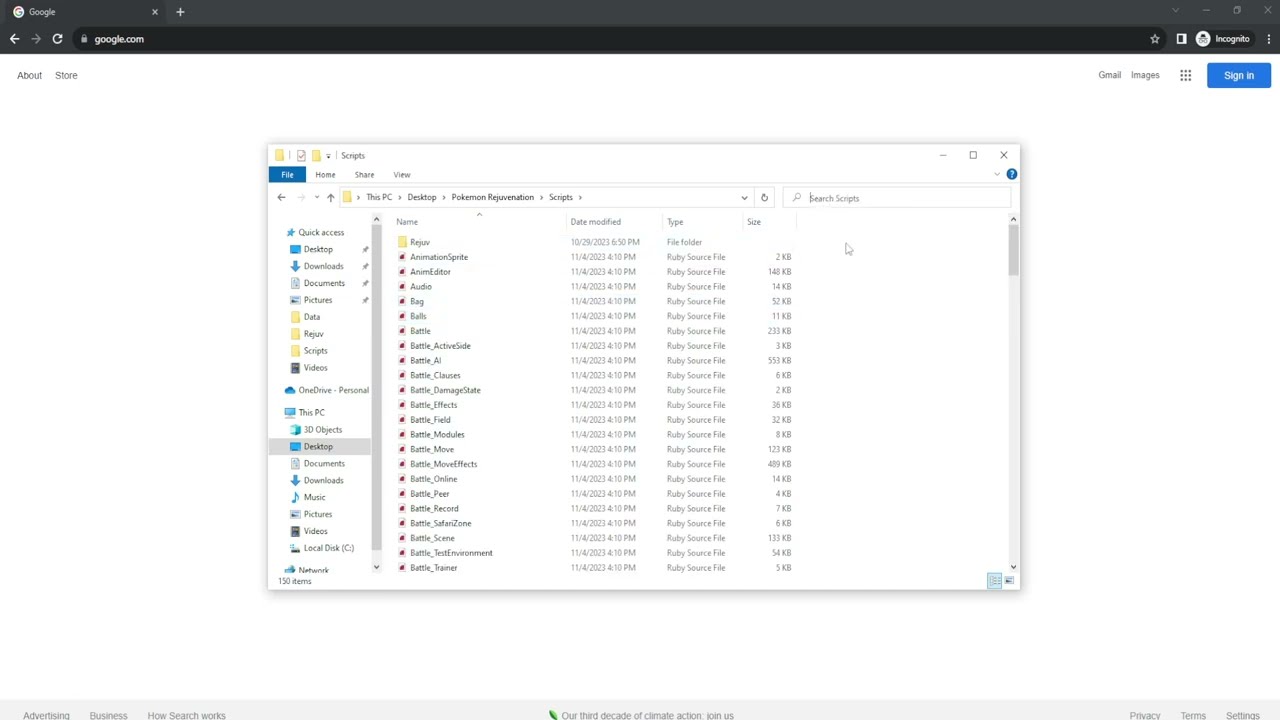This screenshot has width=1280, height=720.
Task: Go back in File Explorer
Action: [281, 198]
